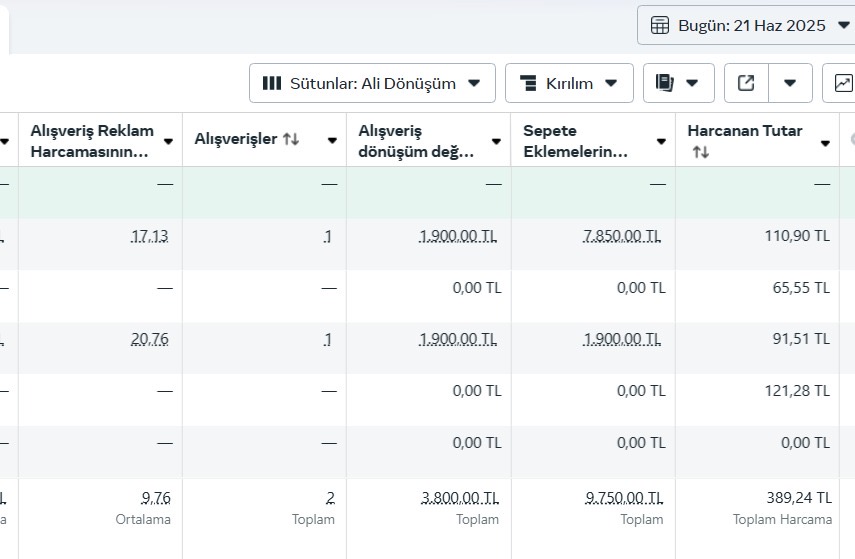Image resolution: width=855 pixels, height=559 pixels.
Task: Click the 17,13 ROAS value
Action: coord(149,236)
